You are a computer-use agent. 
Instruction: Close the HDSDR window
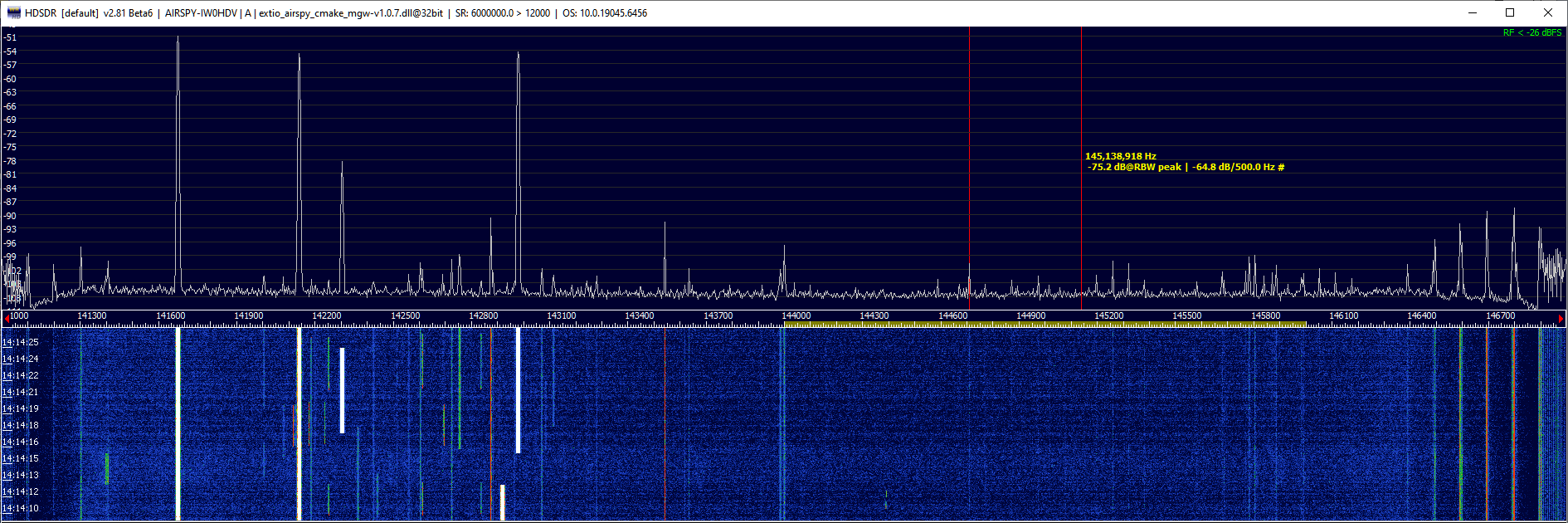pos(1548,12)
